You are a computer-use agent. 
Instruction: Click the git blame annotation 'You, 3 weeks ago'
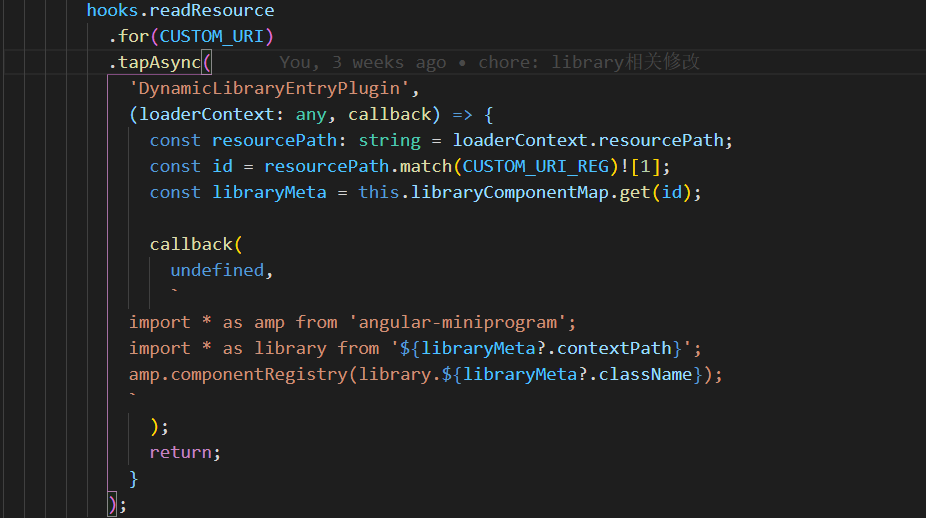[x=363, y=63]
